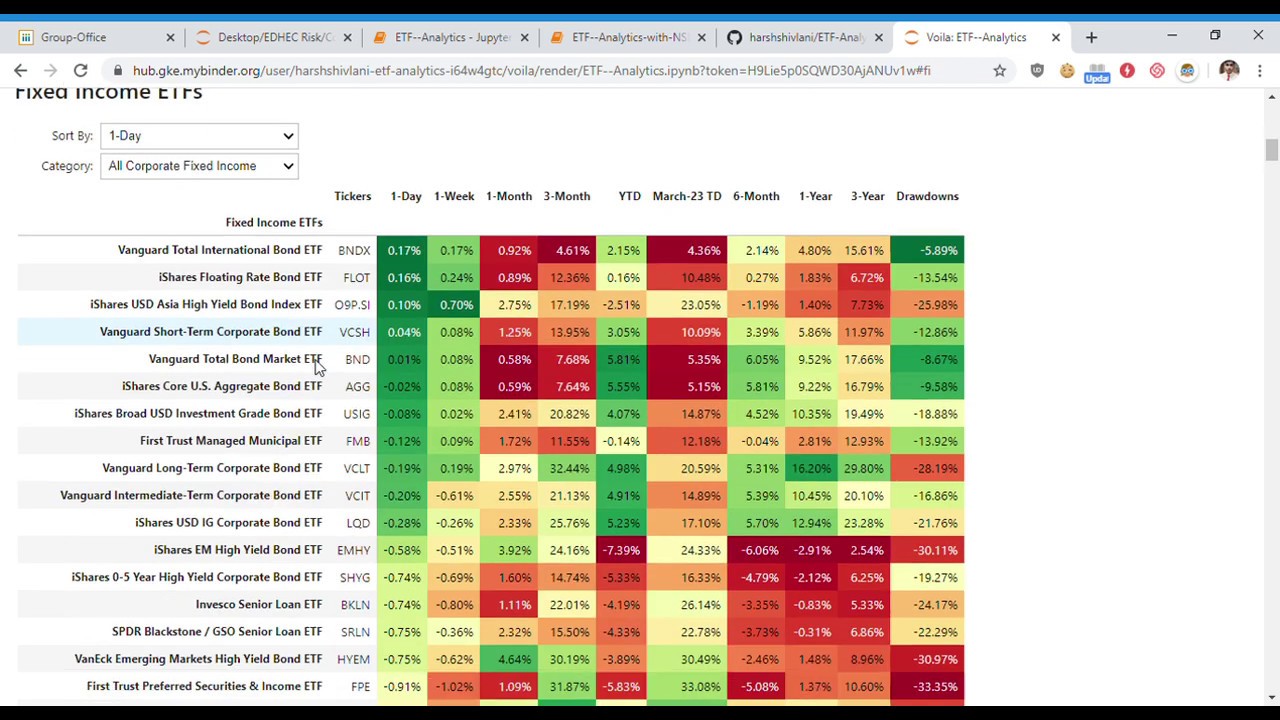This screenshot has height=720, width=1280.
Task: Click FPE Drawdowns cell showing -33.35%
Action: (927, 687)
